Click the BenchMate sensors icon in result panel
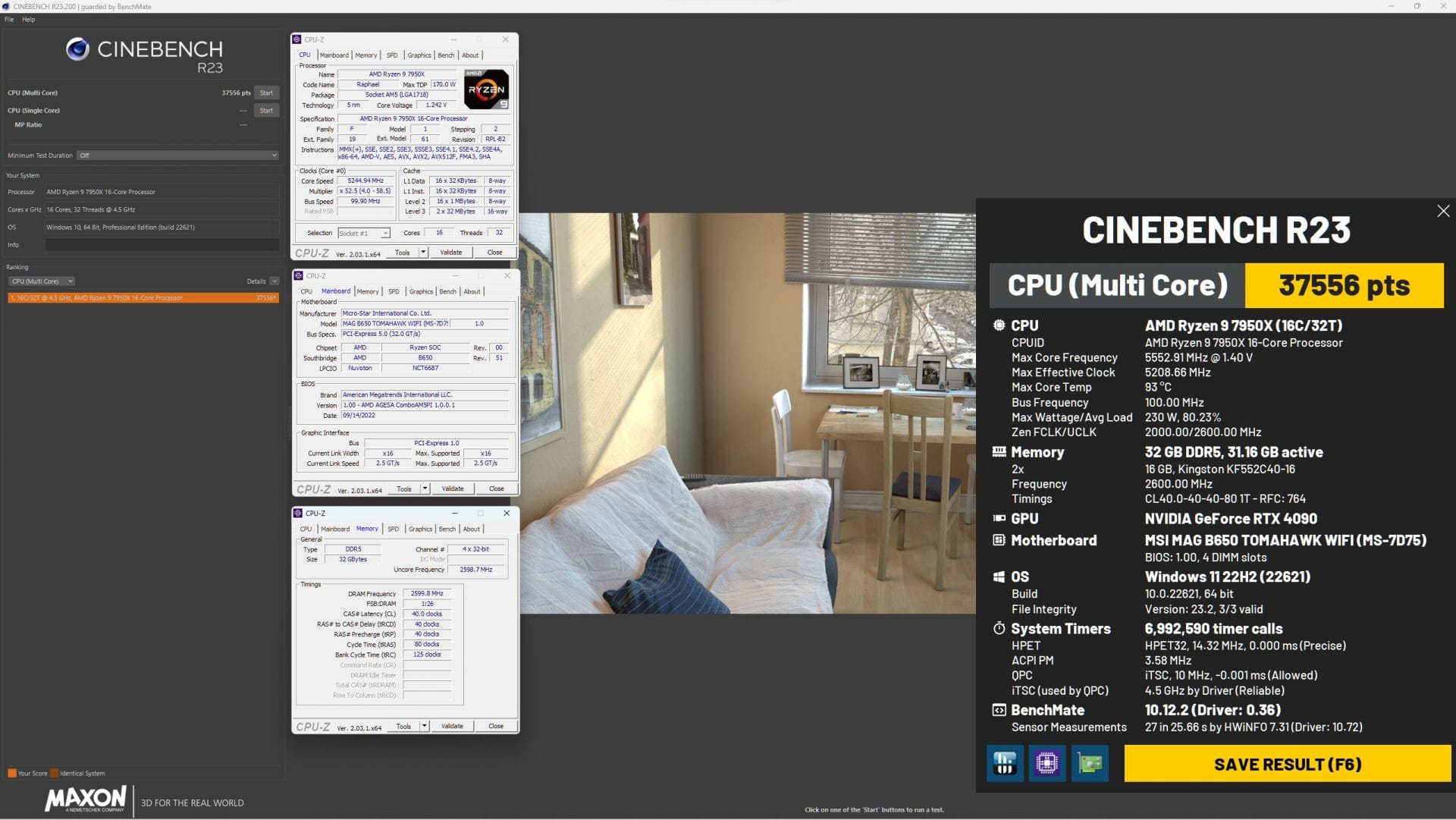This screenshot has width=1456, height=820. [1005, 764]
